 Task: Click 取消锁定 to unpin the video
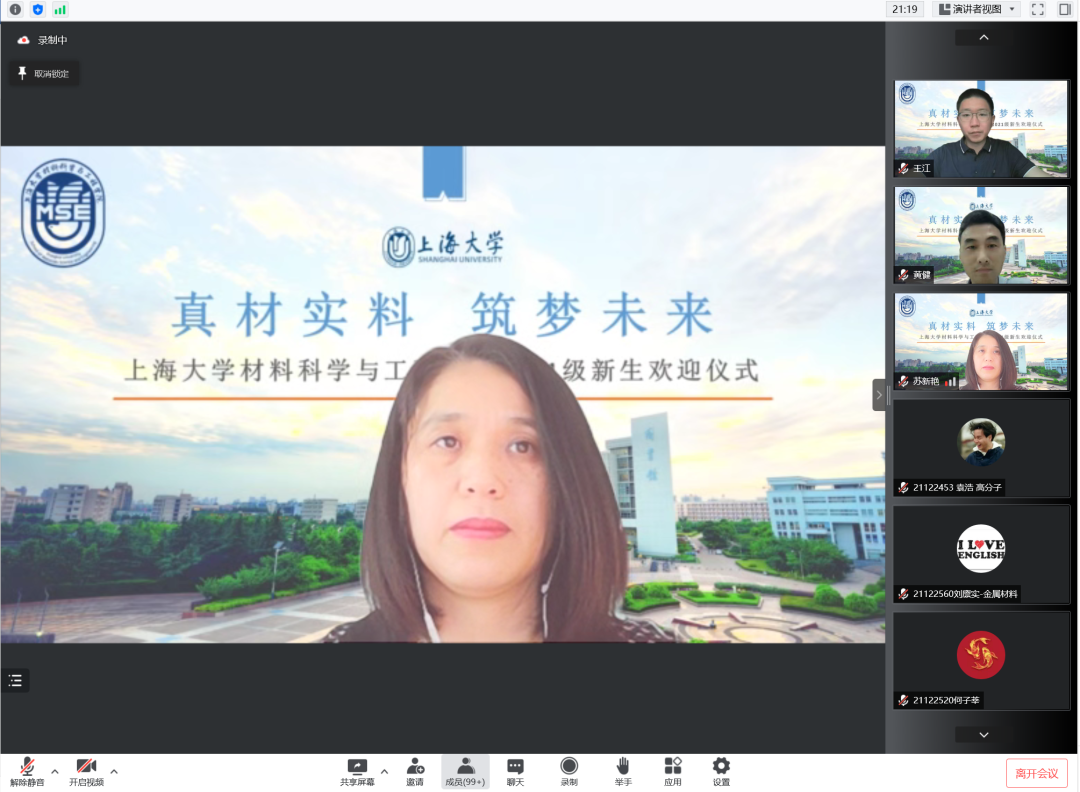pos(44,73)
